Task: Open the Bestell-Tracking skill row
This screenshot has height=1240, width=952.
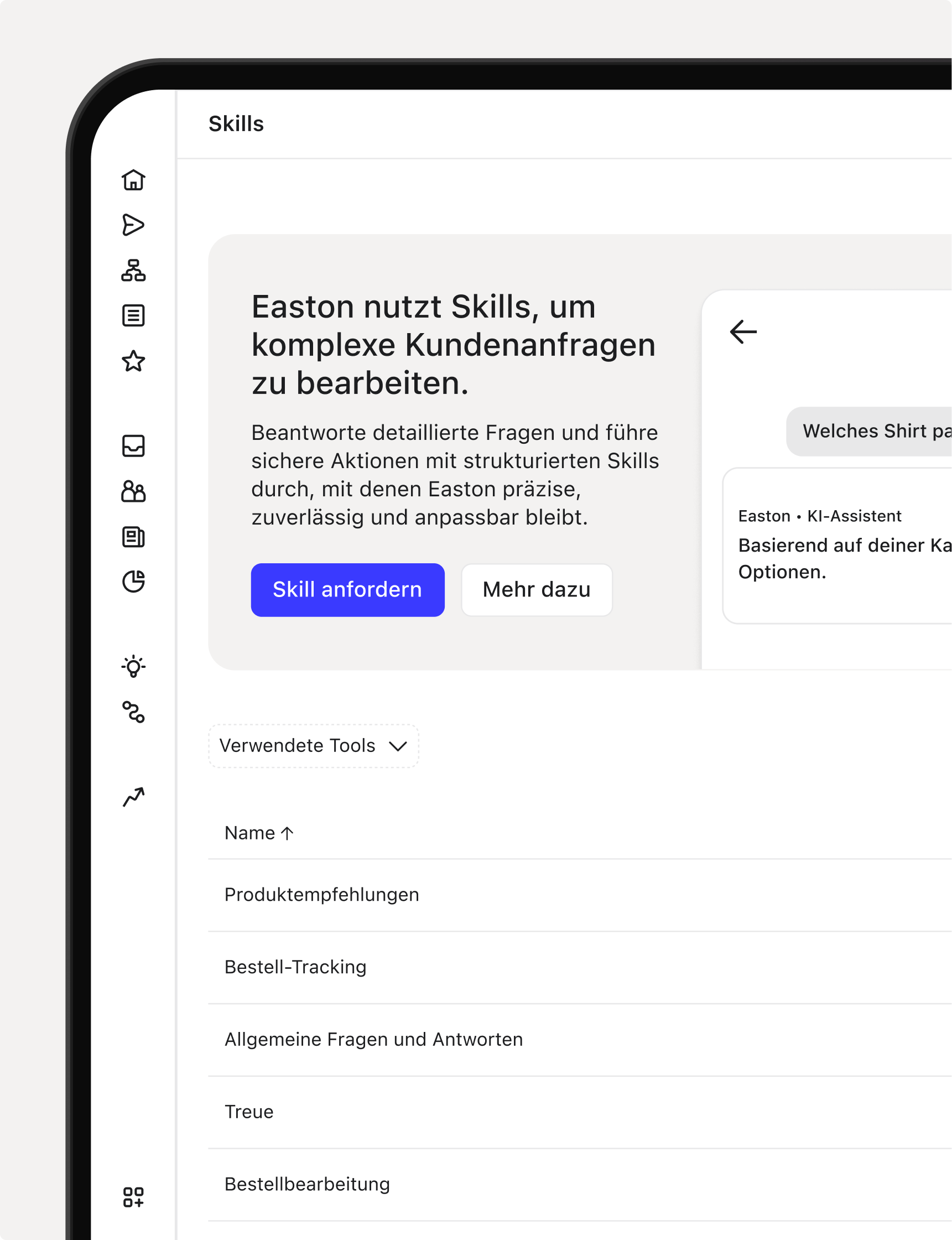Action: (580, 967)
